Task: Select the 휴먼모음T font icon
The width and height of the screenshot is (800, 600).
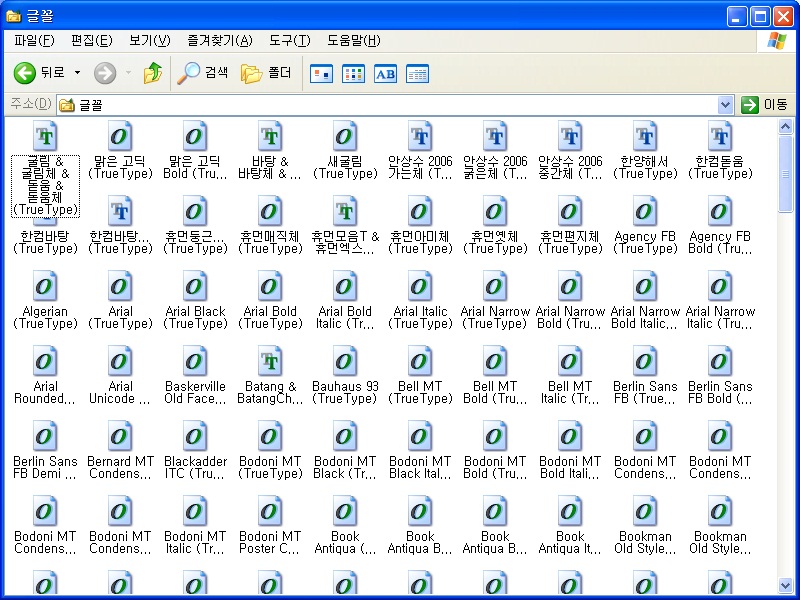Action: [345, 211]
